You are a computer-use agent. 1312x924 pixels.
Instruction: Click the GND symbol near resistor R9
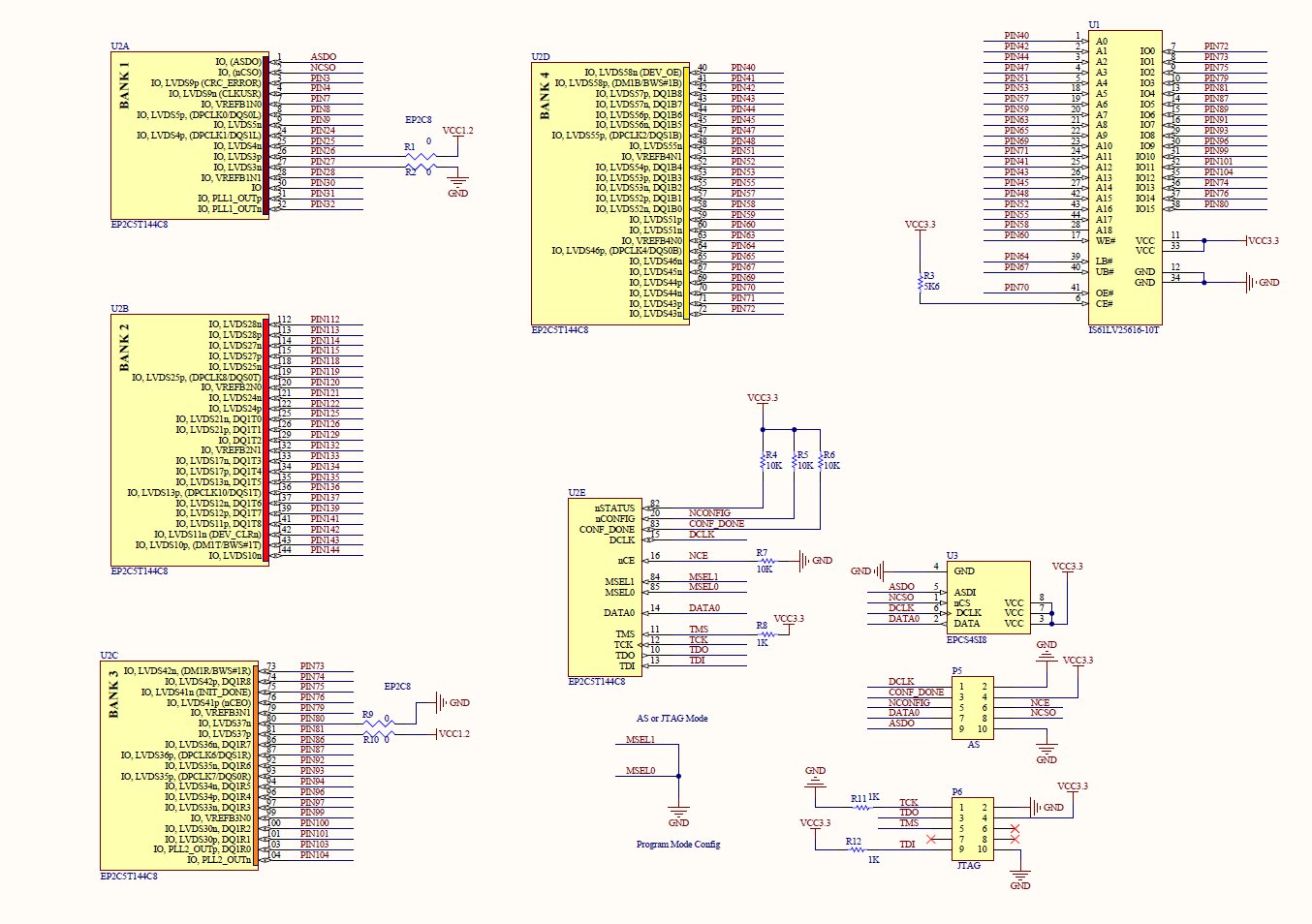[x=452, y=702]
